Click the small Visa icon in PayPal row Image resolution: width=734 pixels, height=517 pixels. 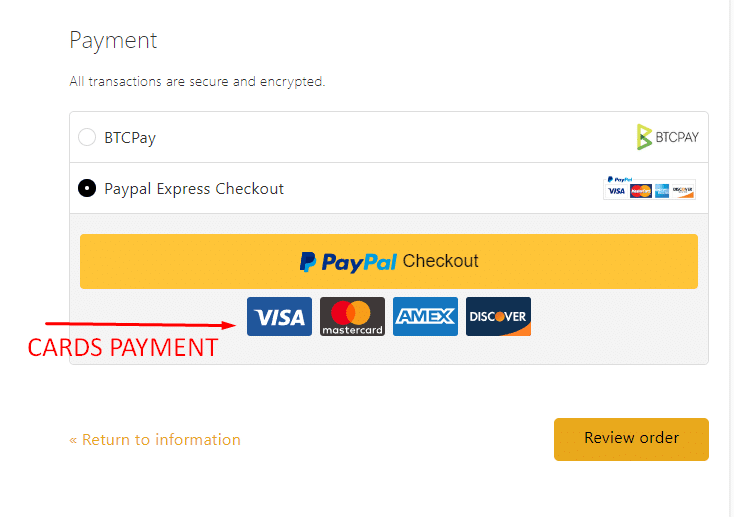(x=617, y=191)
